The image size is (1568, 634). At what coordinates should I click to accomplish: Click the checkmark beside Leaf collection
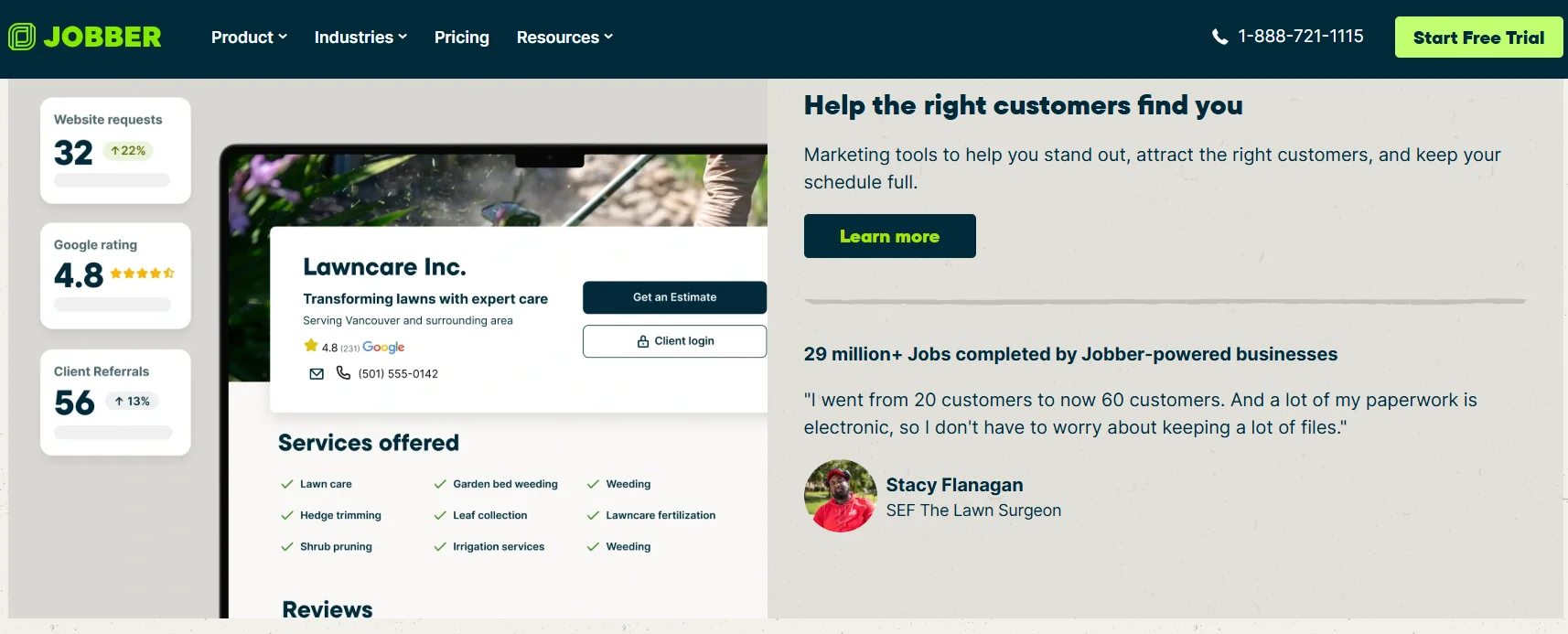pos(440,515)
